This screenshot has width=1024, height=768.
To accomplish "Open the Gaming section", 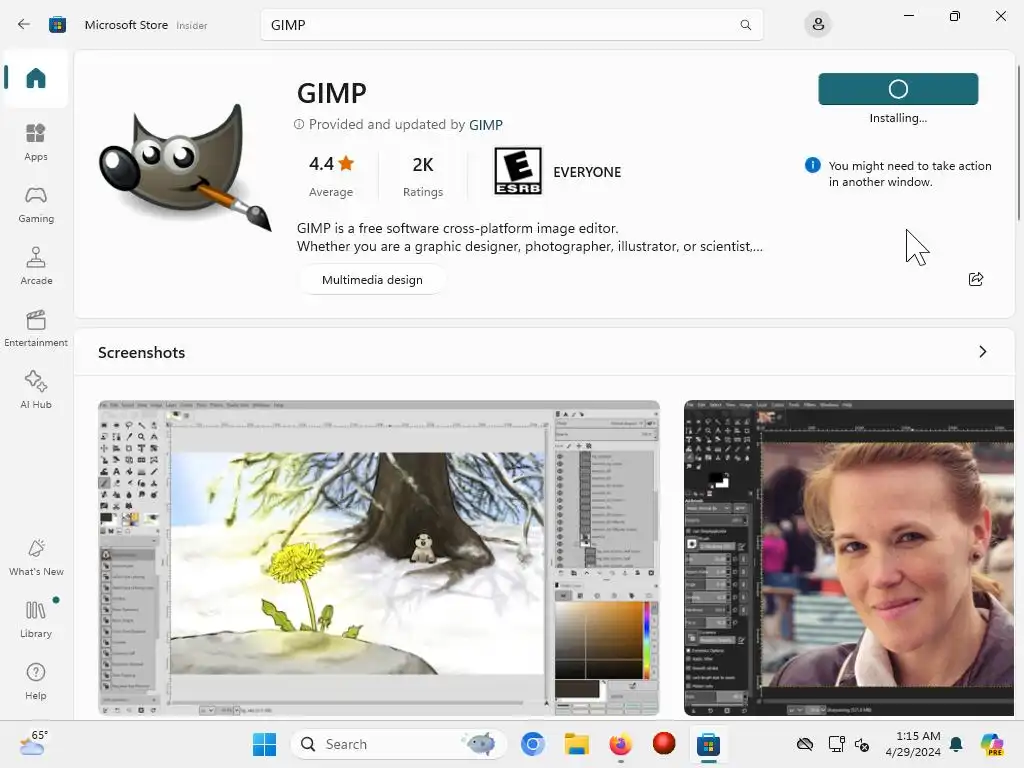I will pos(36,204).
